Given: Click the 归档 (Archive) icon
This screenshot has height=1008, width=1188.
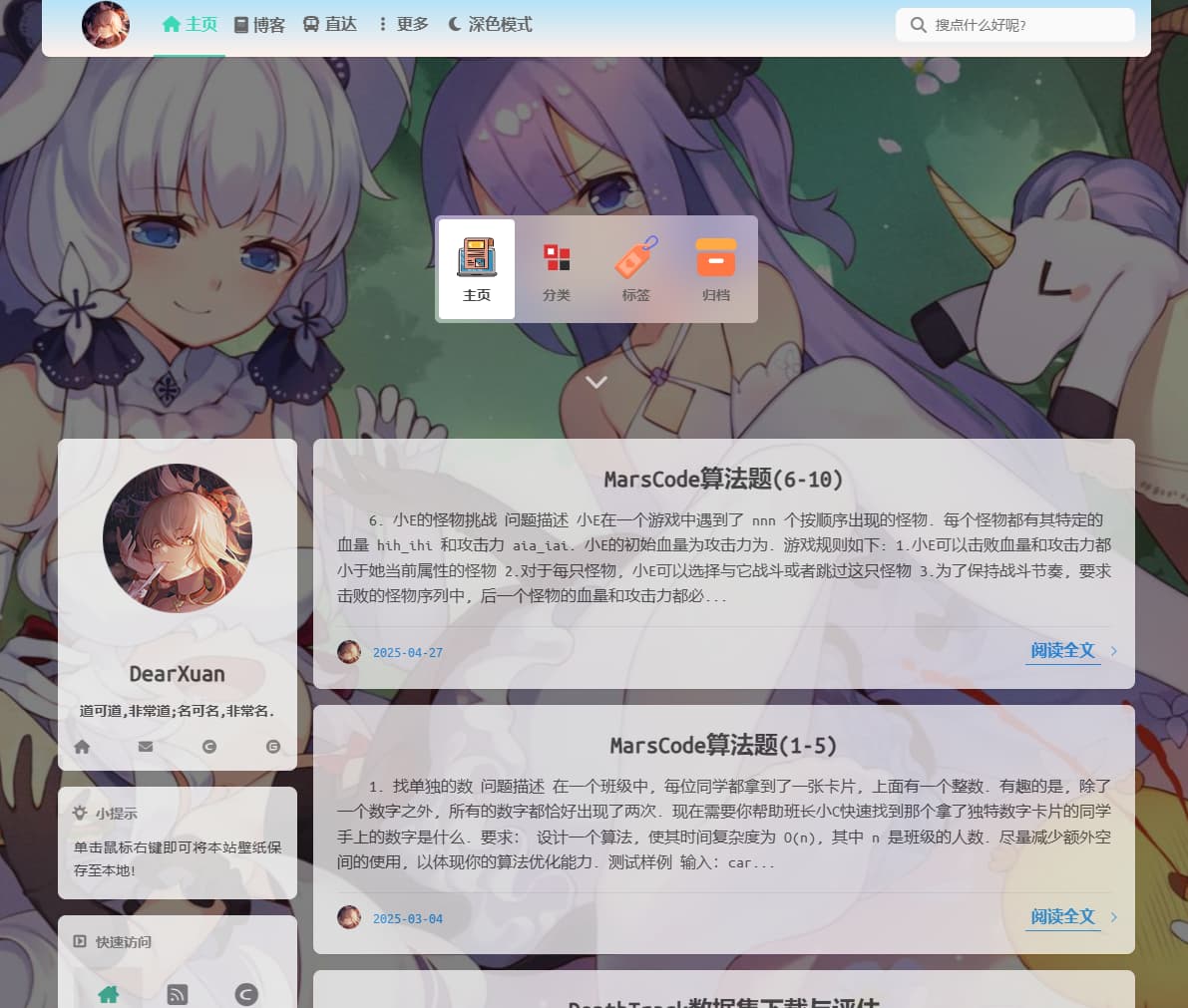Looking at the screenshot, I should click(715, 258).
